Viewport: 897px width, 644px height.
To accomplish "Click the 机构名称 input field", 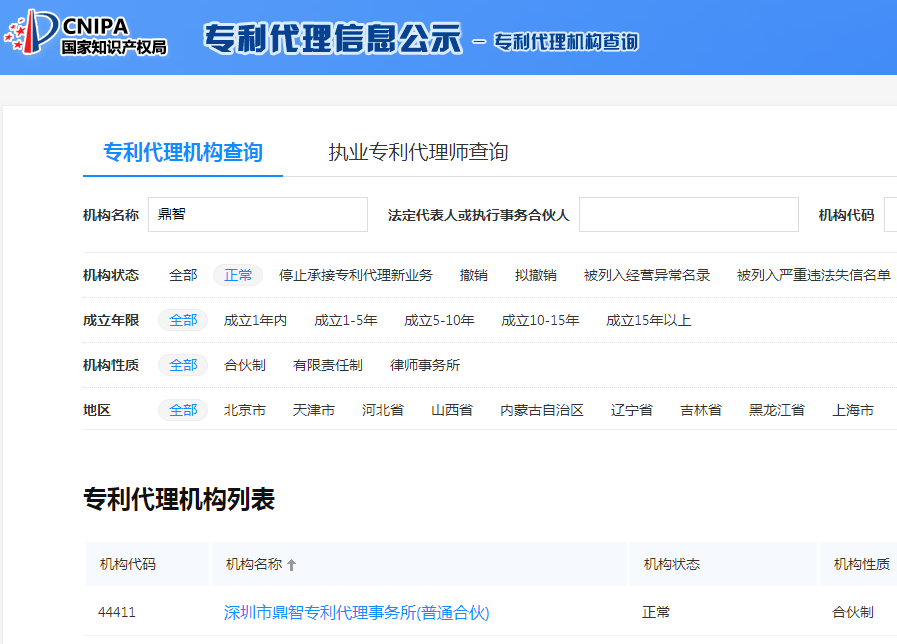I will coord(258,215).
